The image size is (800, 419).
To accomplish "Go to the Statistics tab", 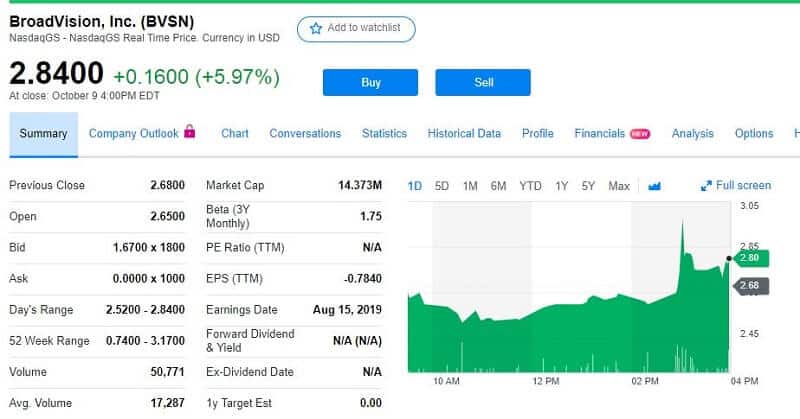I will (384, 134).
